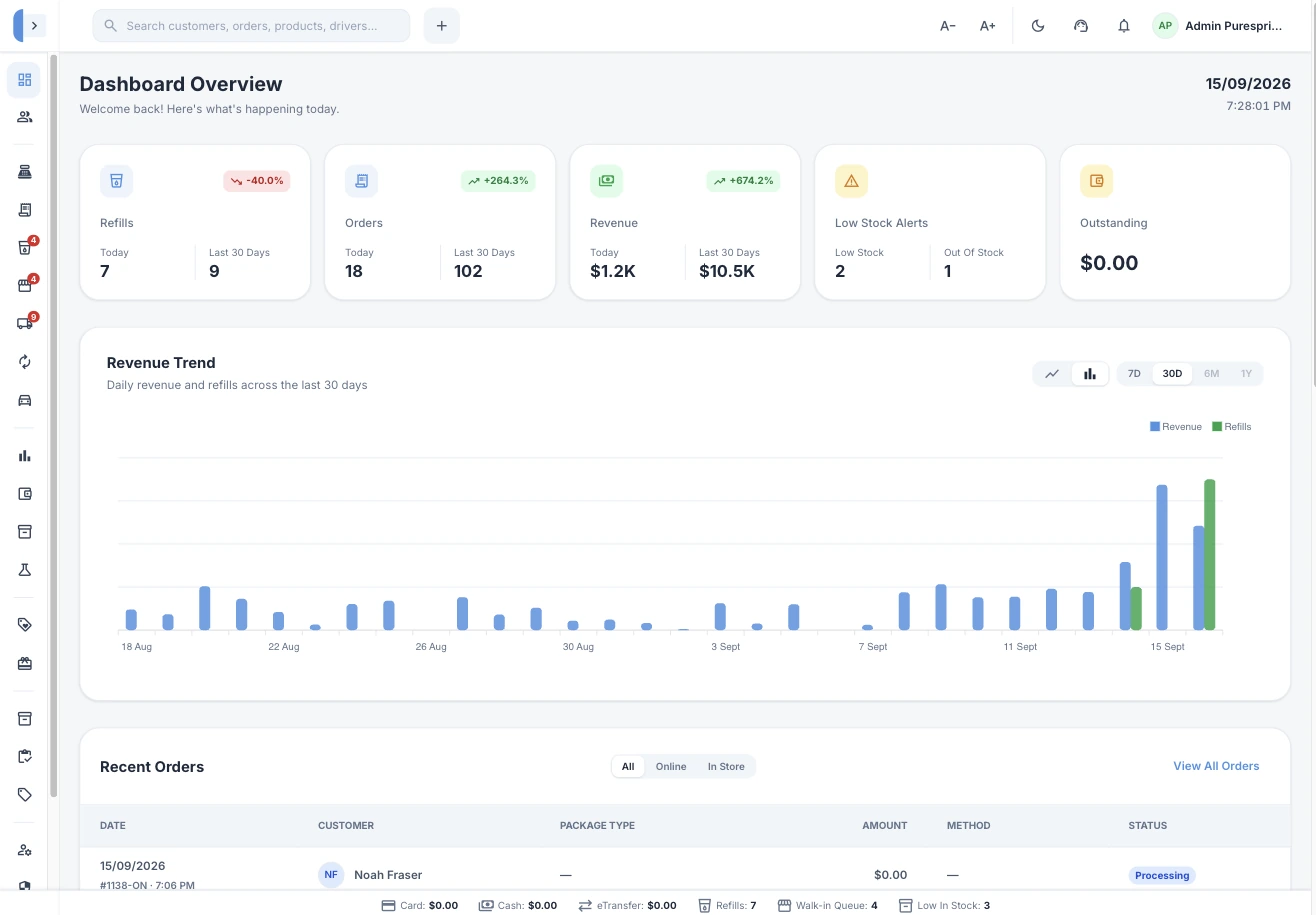Click Cash: $0.00 in status bar
This screenshot has width=1316, height=915.
pos(518,905)
